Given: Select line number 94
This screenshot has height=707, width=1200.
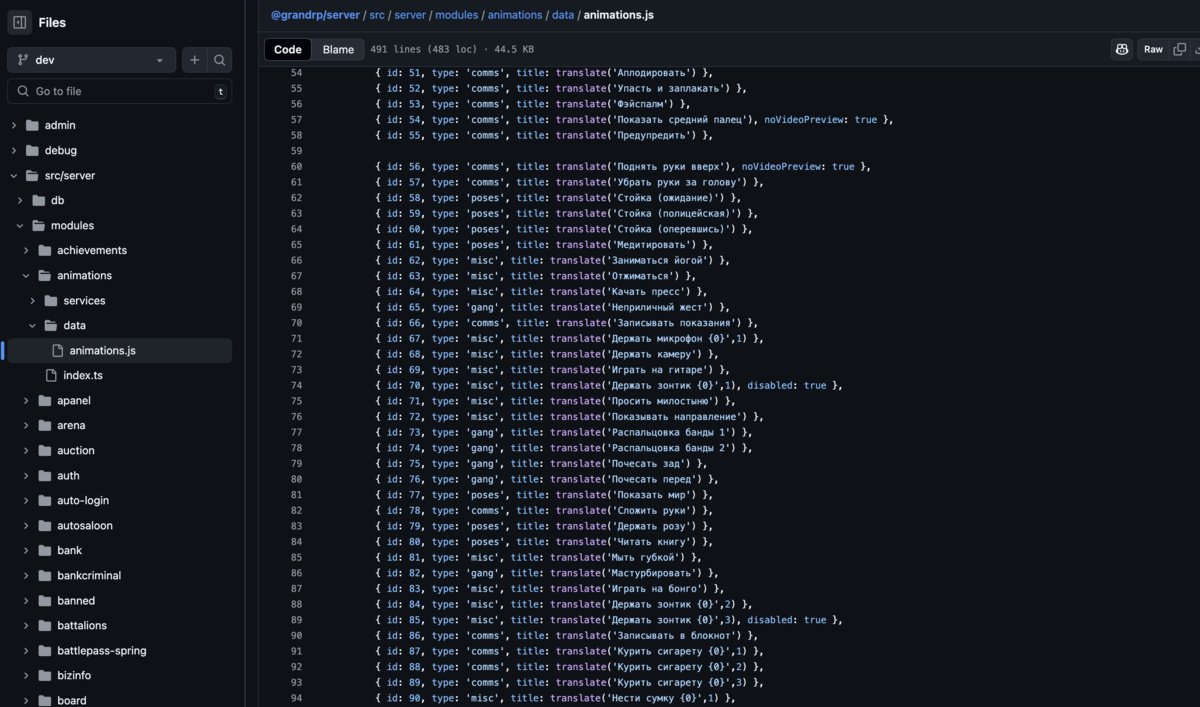Looking at the screenshot, I should click(296, 698).
